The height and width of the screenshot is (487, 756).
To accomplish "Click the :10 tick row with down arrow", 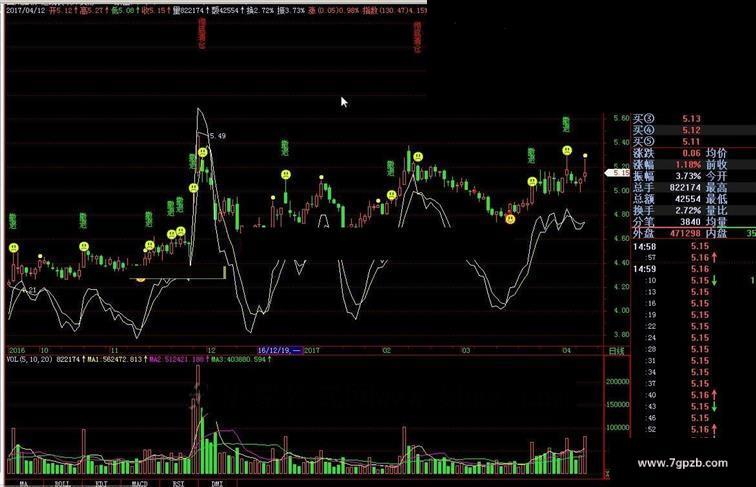I will tap(694, 281).
